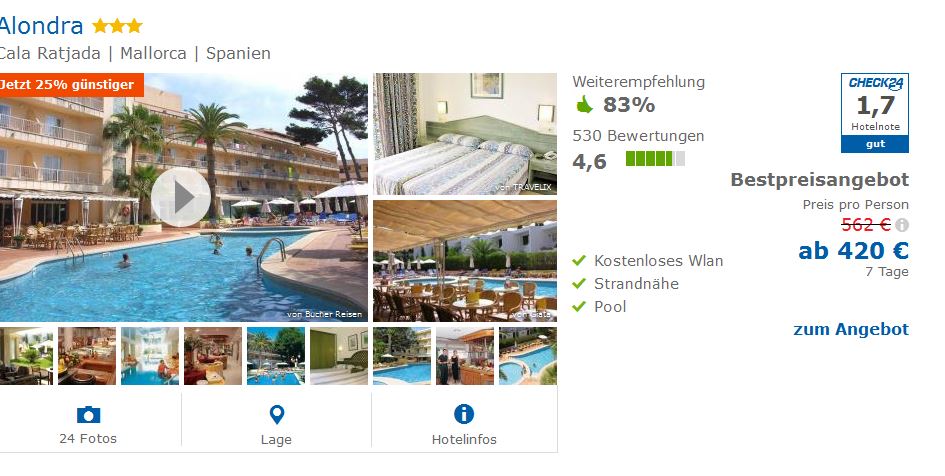Open the Hotelinfos info icon
The width and height of the screenshot is (945, 476).
(x=463, y=414)
